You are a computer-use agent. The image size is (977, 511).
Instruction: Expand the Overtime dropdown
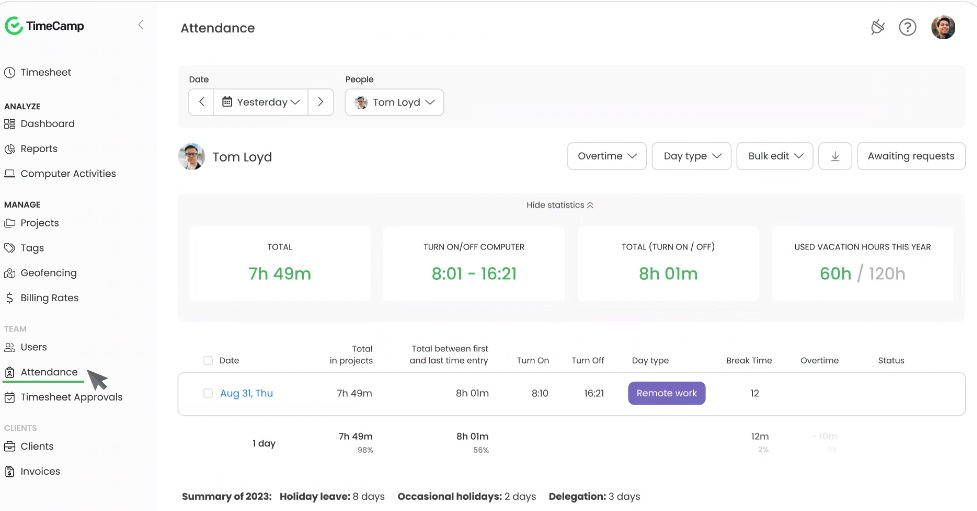pos(606,156)
